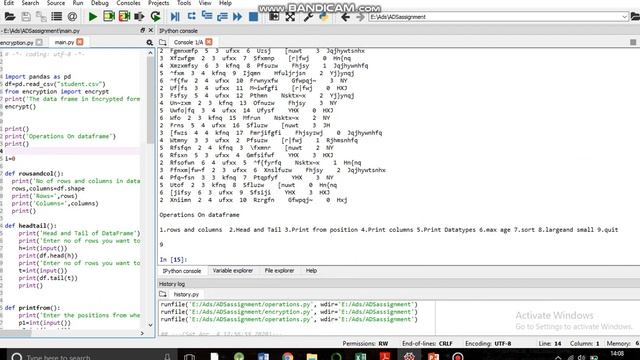
Task: Click the Open file folder icon
Action: coord(10,17)
